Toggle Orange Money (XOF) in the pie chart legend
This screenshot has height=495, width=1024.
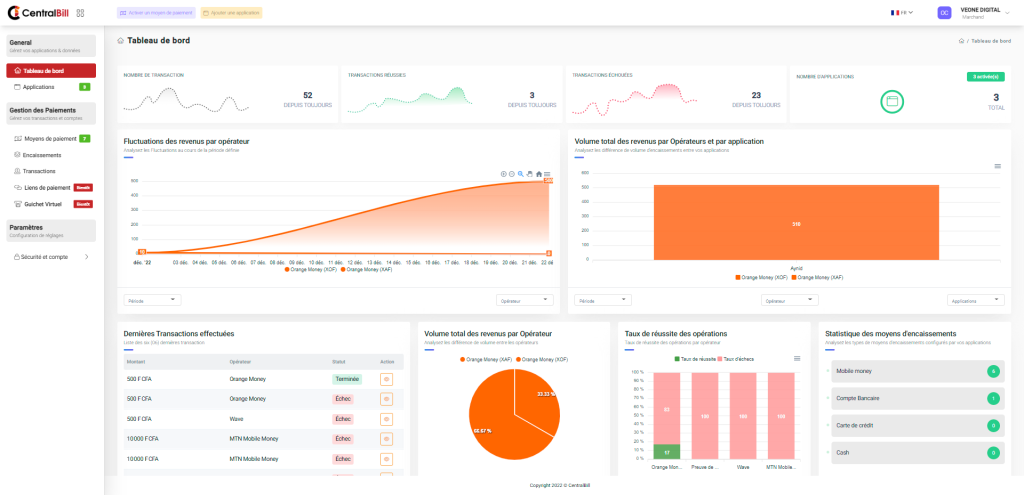(543, 360)
